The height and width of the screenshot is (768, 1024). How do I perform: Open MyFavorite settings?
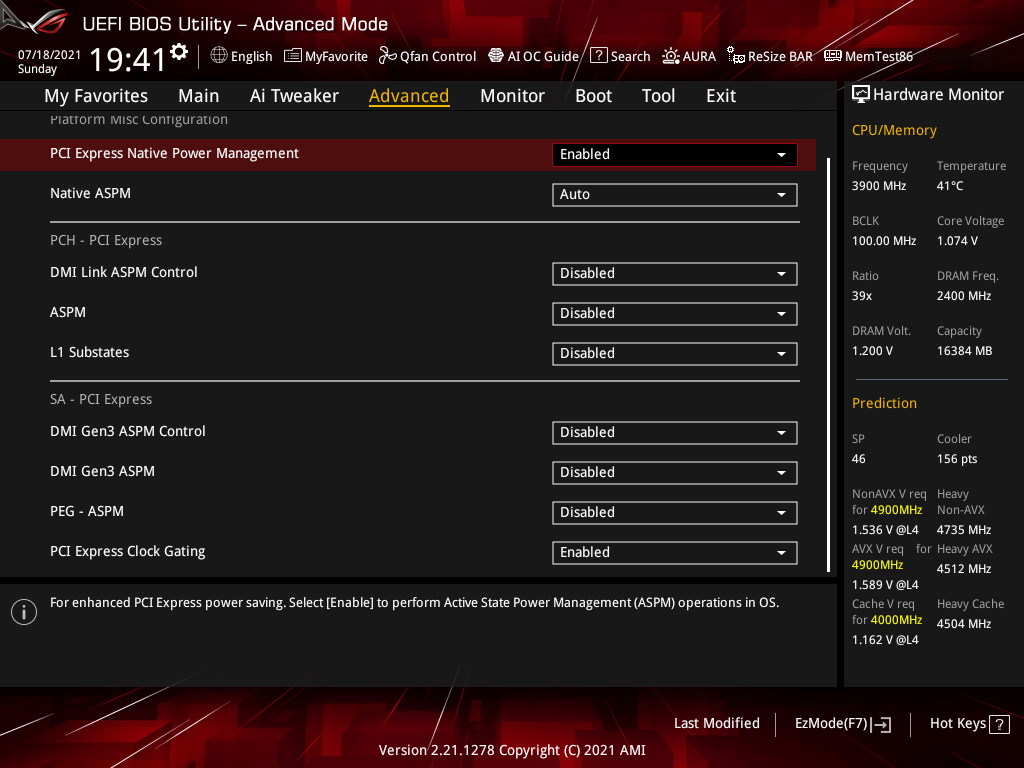pos(325,56)
